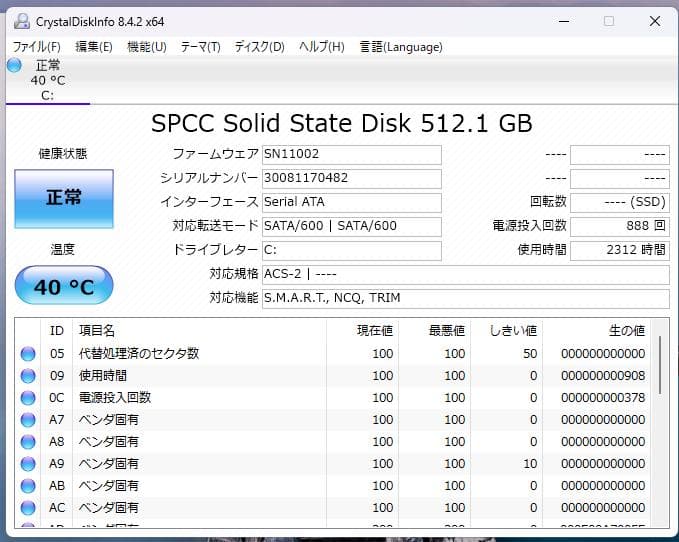Click the serial number field 30081170482
Image resolution: width=679 pixels, height=542 pixels.
click(x=352, y=178)
